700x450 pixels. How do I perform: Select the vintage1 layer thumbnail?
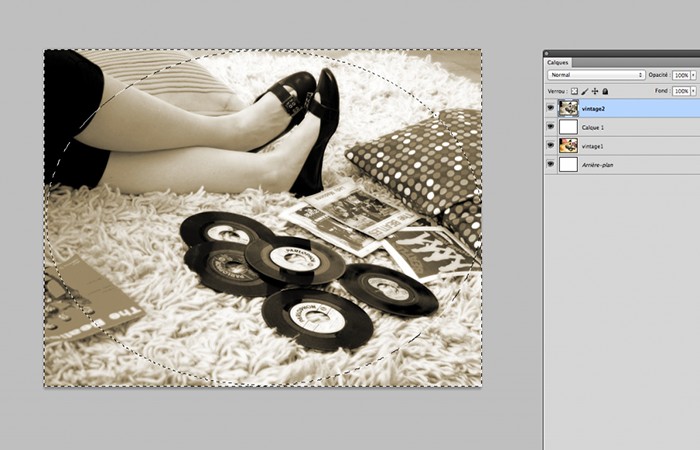[568, 146]
